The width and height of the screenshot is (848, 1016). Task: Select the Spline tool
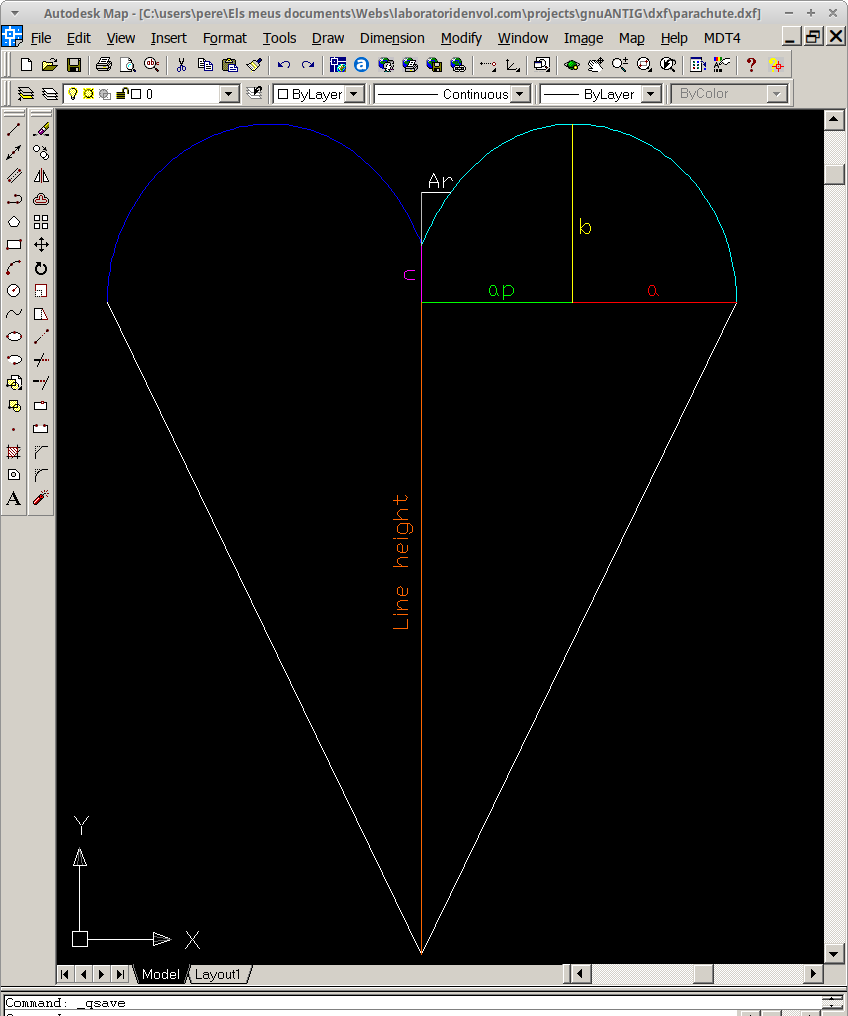(14, 314)
